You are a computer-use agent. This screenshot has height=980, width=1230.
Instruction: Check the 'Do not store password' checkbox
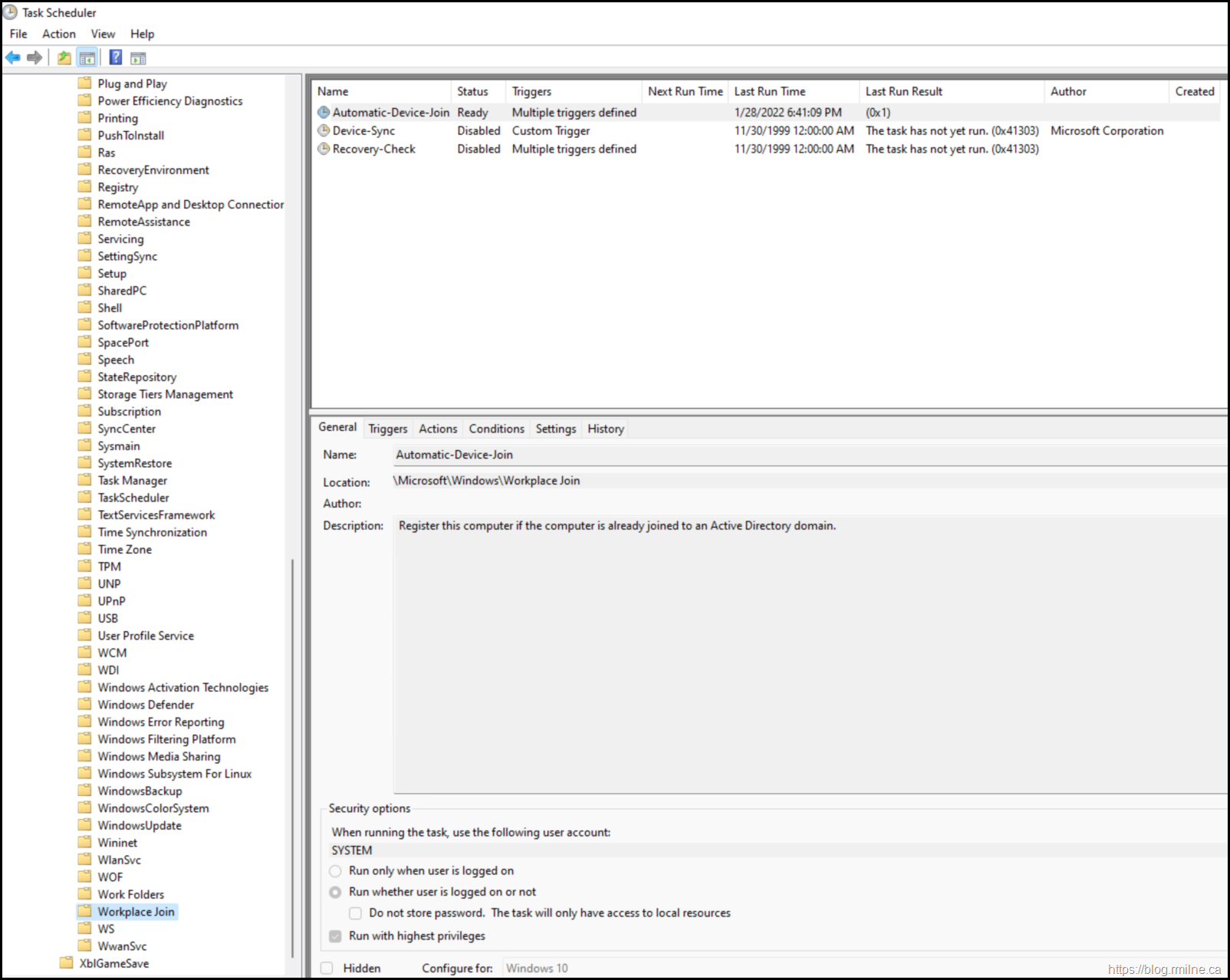(355, 913)
